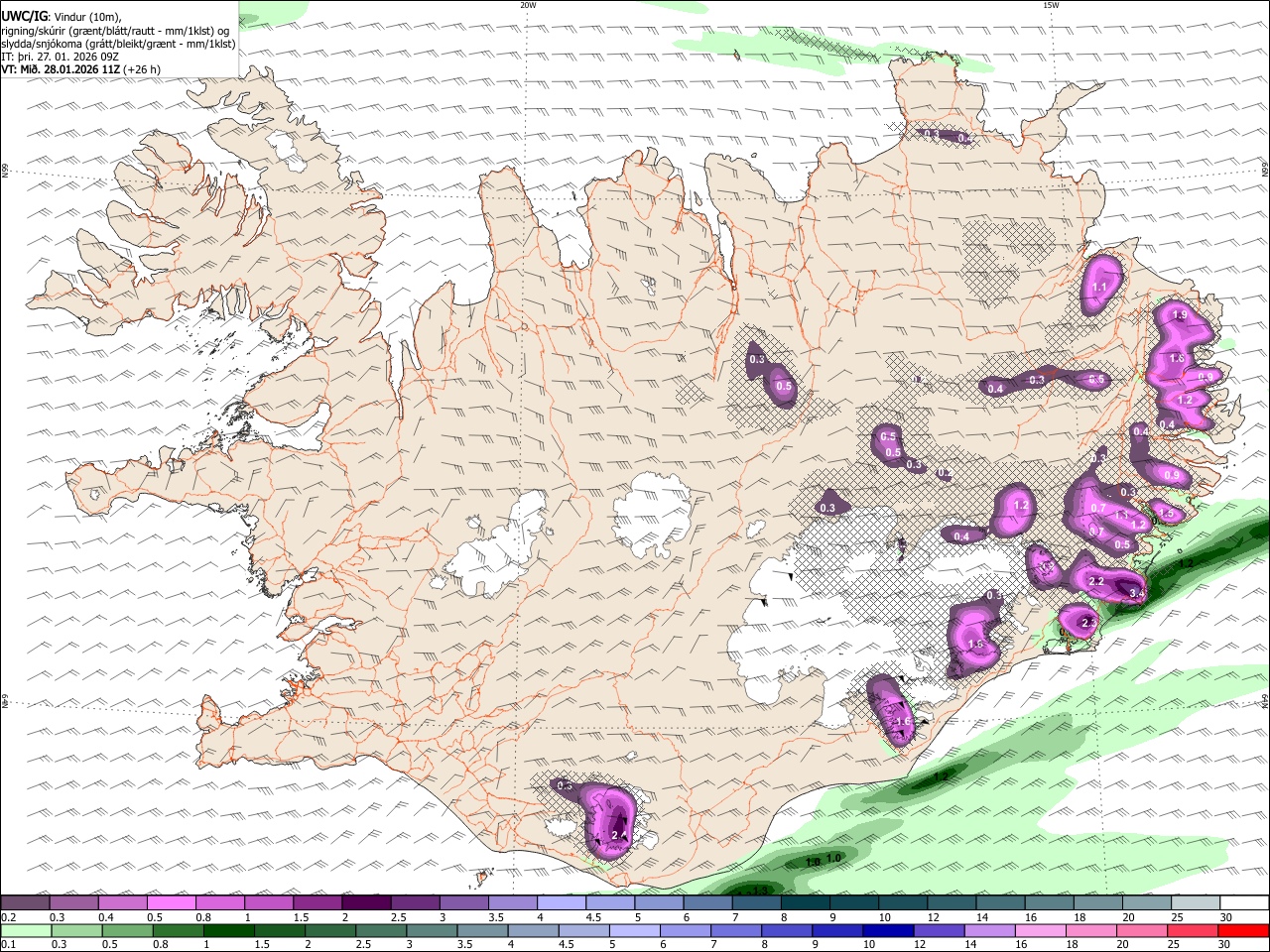Pick the pale grey 25 swatch in upper scale
Image resolution: width=1270 pixels, height=952 pixels.
(1196, 903)
